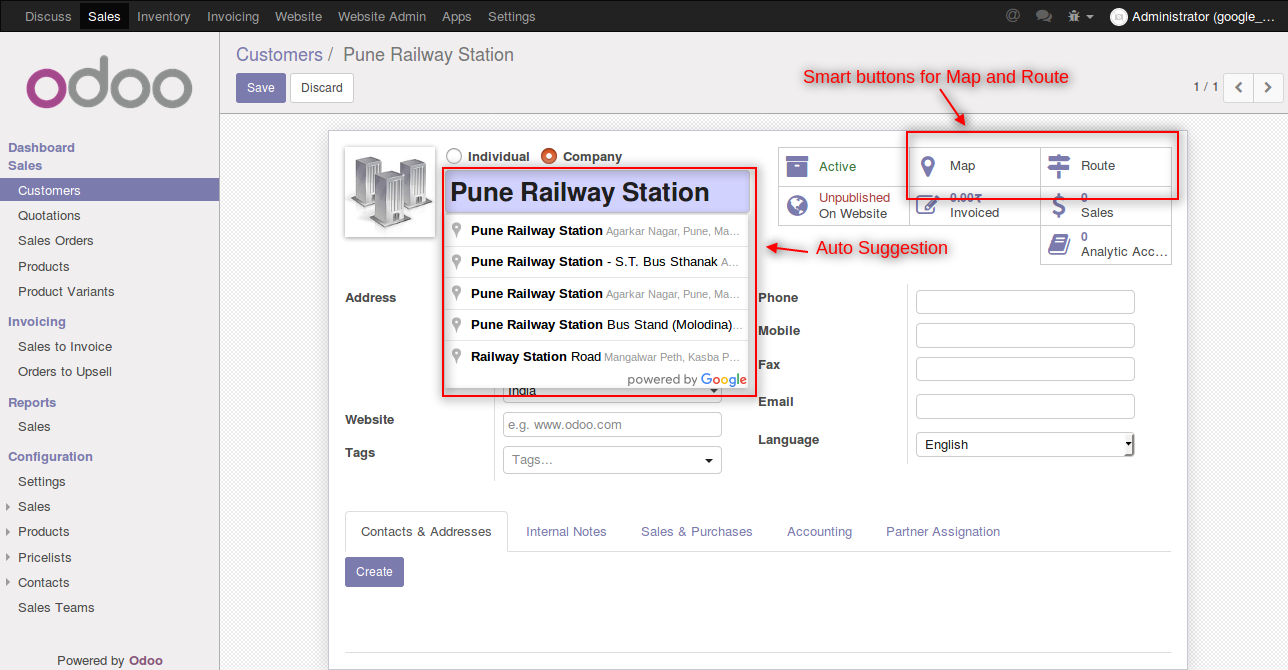
Task: Select the Individual radio button
Action: pos(456,156)
